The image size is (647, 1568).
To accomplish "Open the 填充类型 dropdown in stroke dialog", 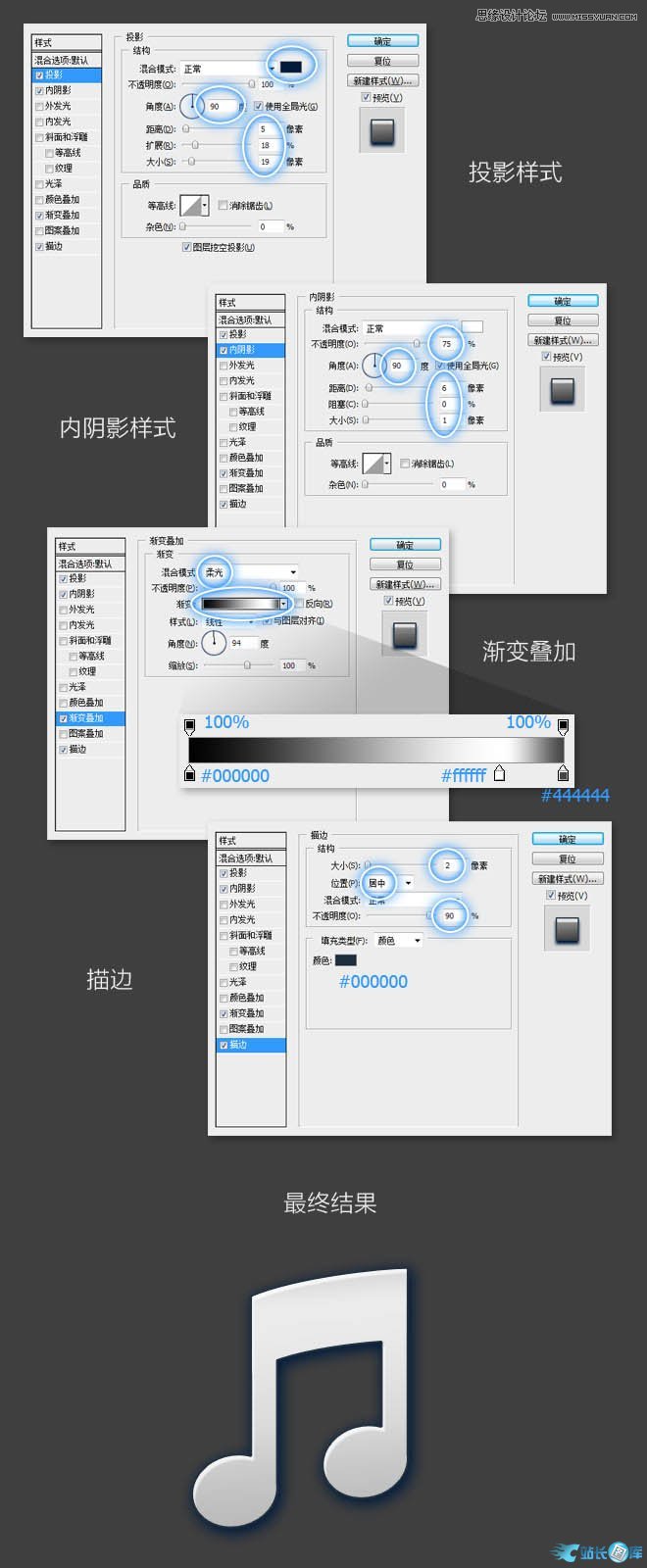I will click(x=398, y=941).
